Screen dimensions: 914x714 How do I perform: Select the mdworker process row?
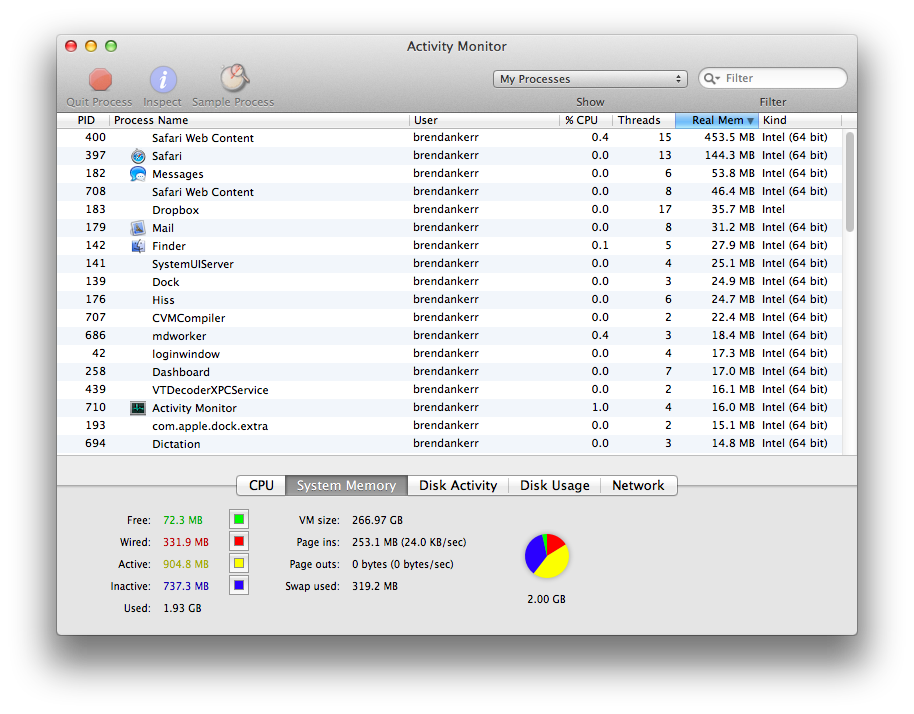click(449, 336)
